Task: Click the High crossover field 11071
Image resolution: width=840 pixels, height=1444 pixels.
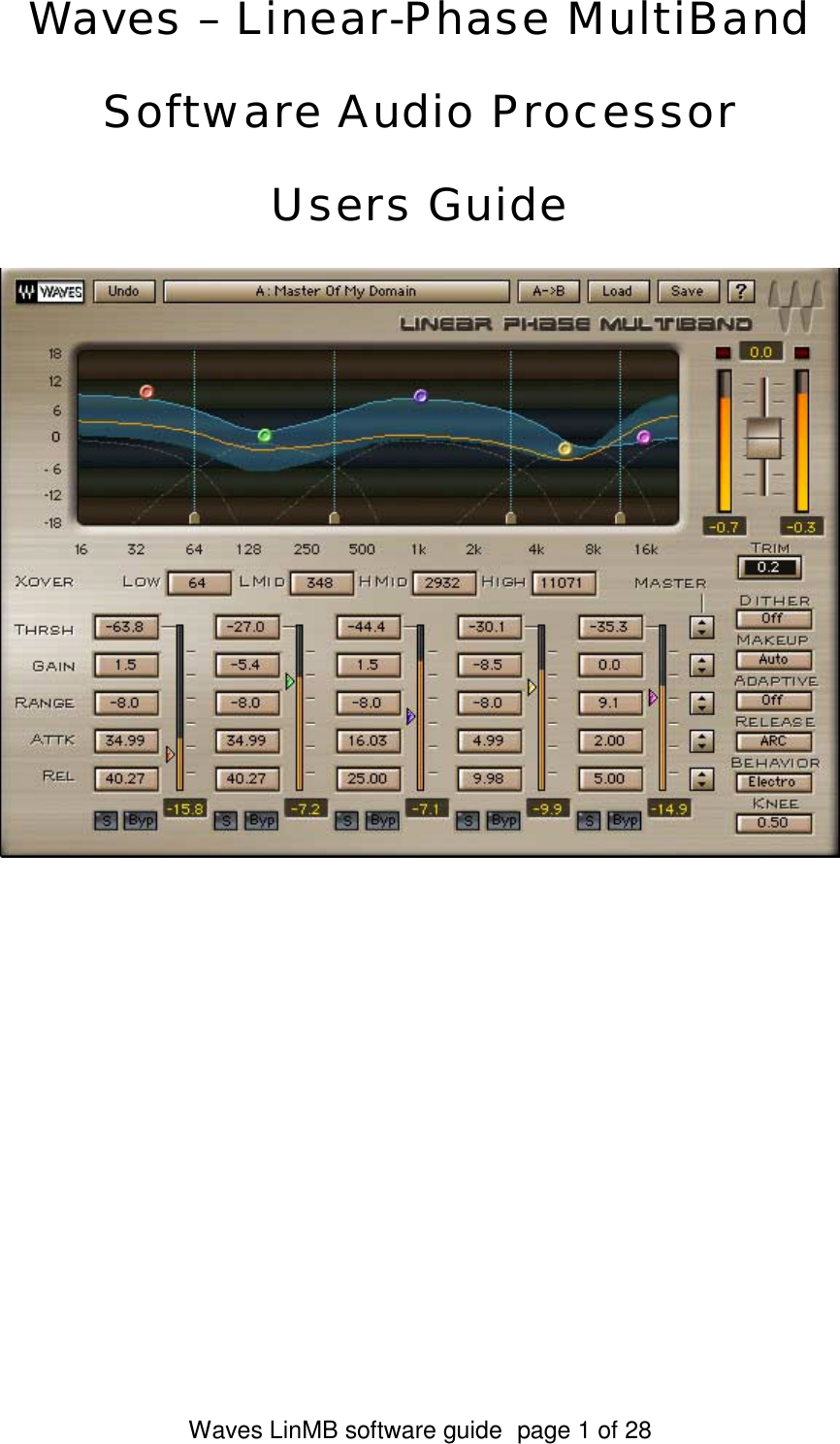Action: pyautogui.click(x=563, y=583)
